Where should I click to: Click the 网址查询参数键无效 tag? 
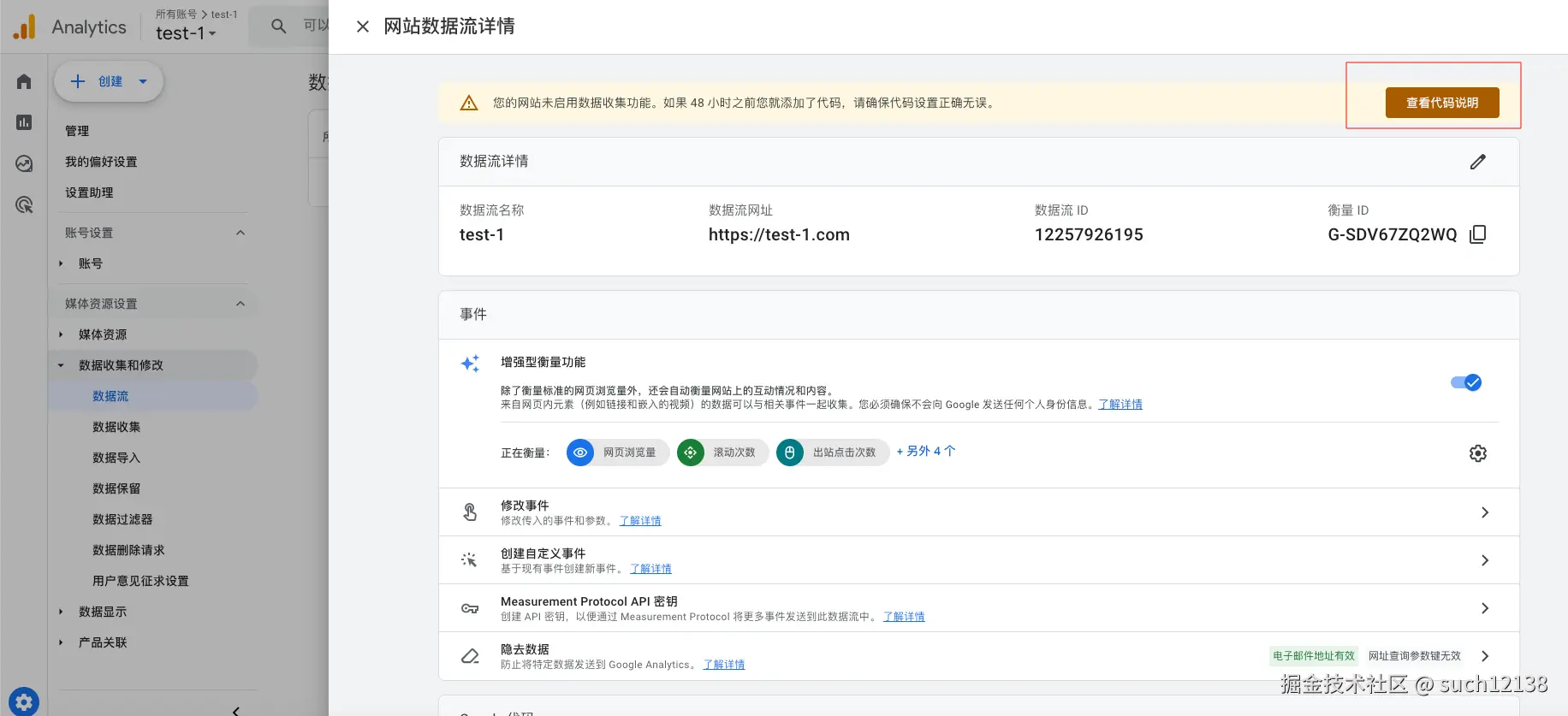pos(1415,656)
